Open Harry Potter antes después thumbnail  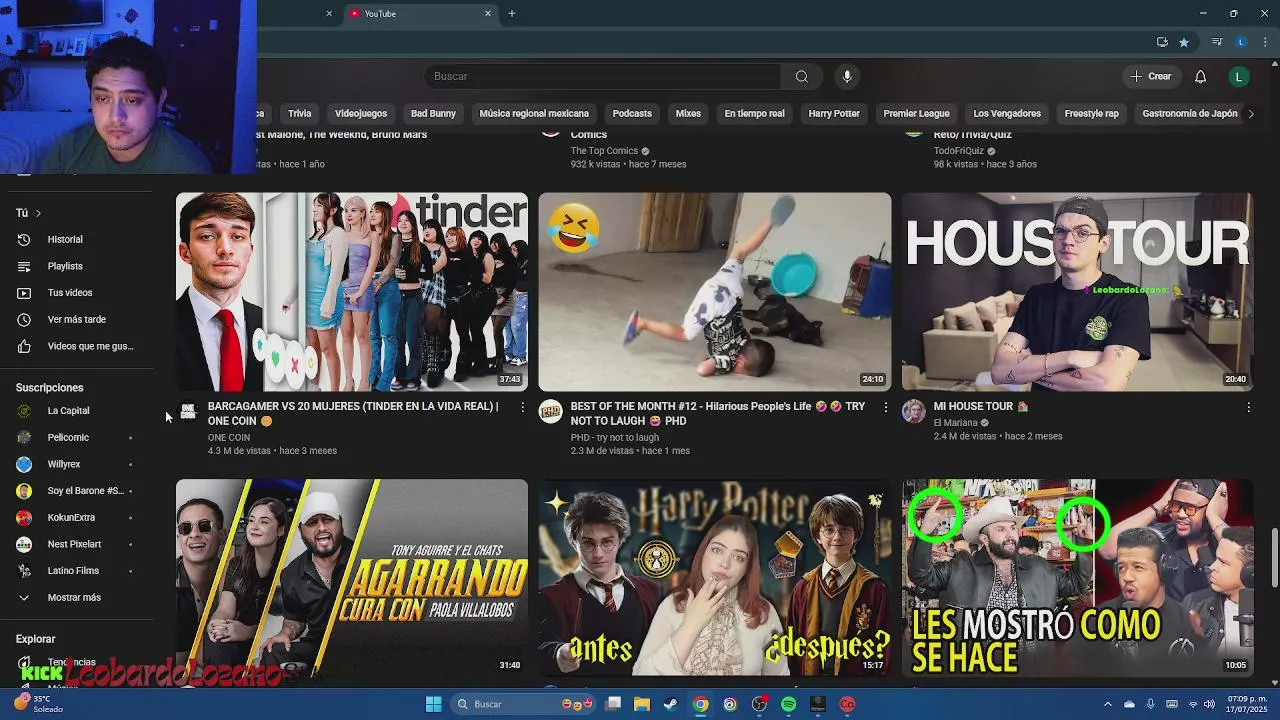(x=715, y=578)
